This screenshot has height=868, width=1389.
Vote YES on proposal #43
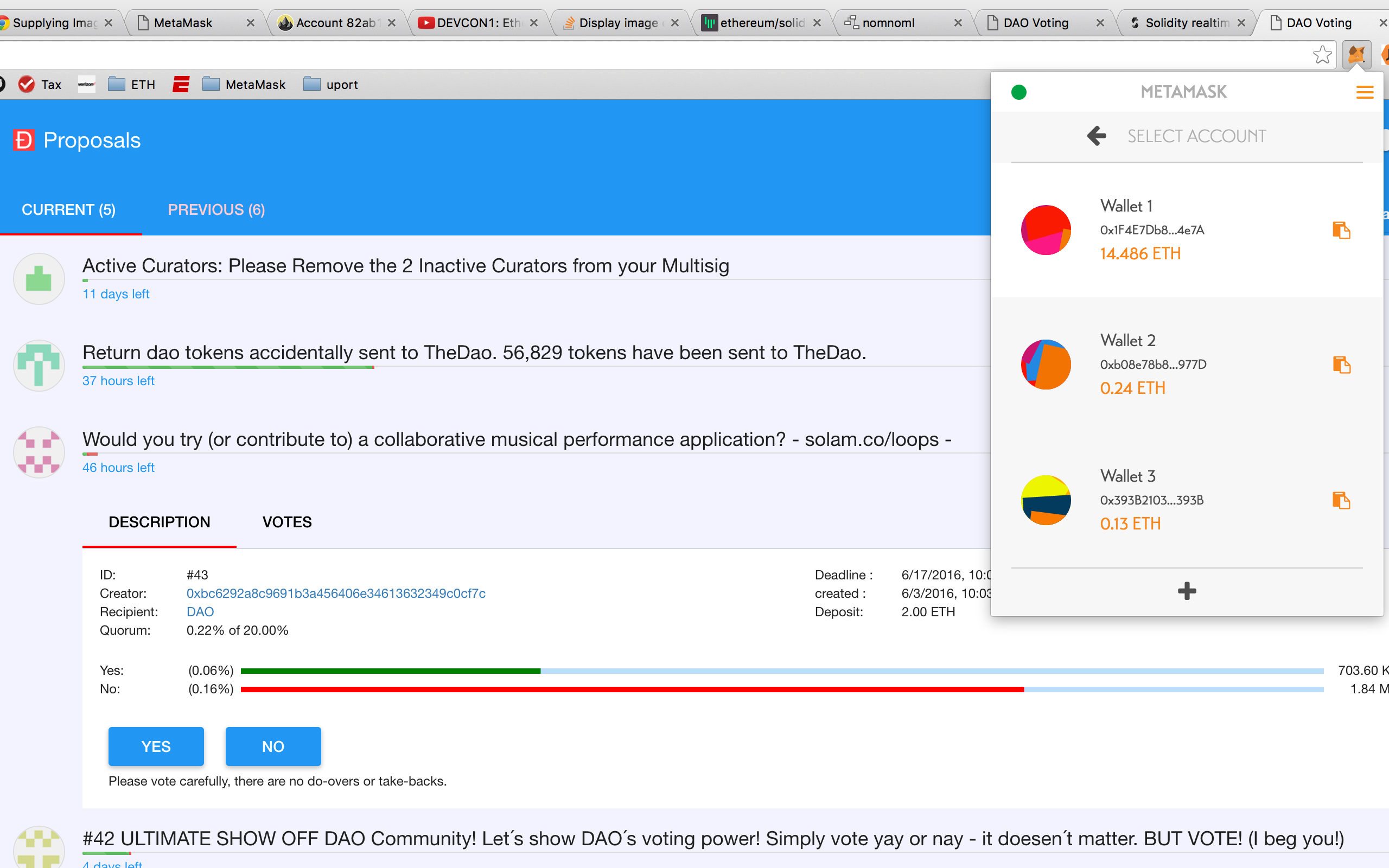(x=156, y=746)
